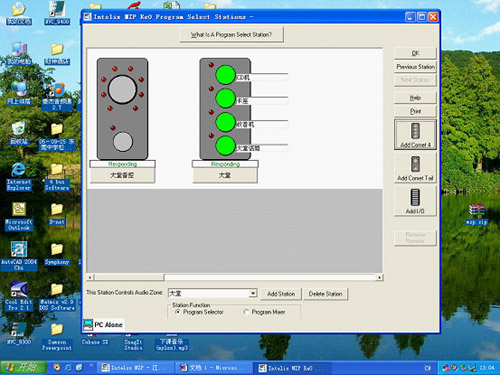
Task: Open the Start menu button
Action: (x=23, y=368)
